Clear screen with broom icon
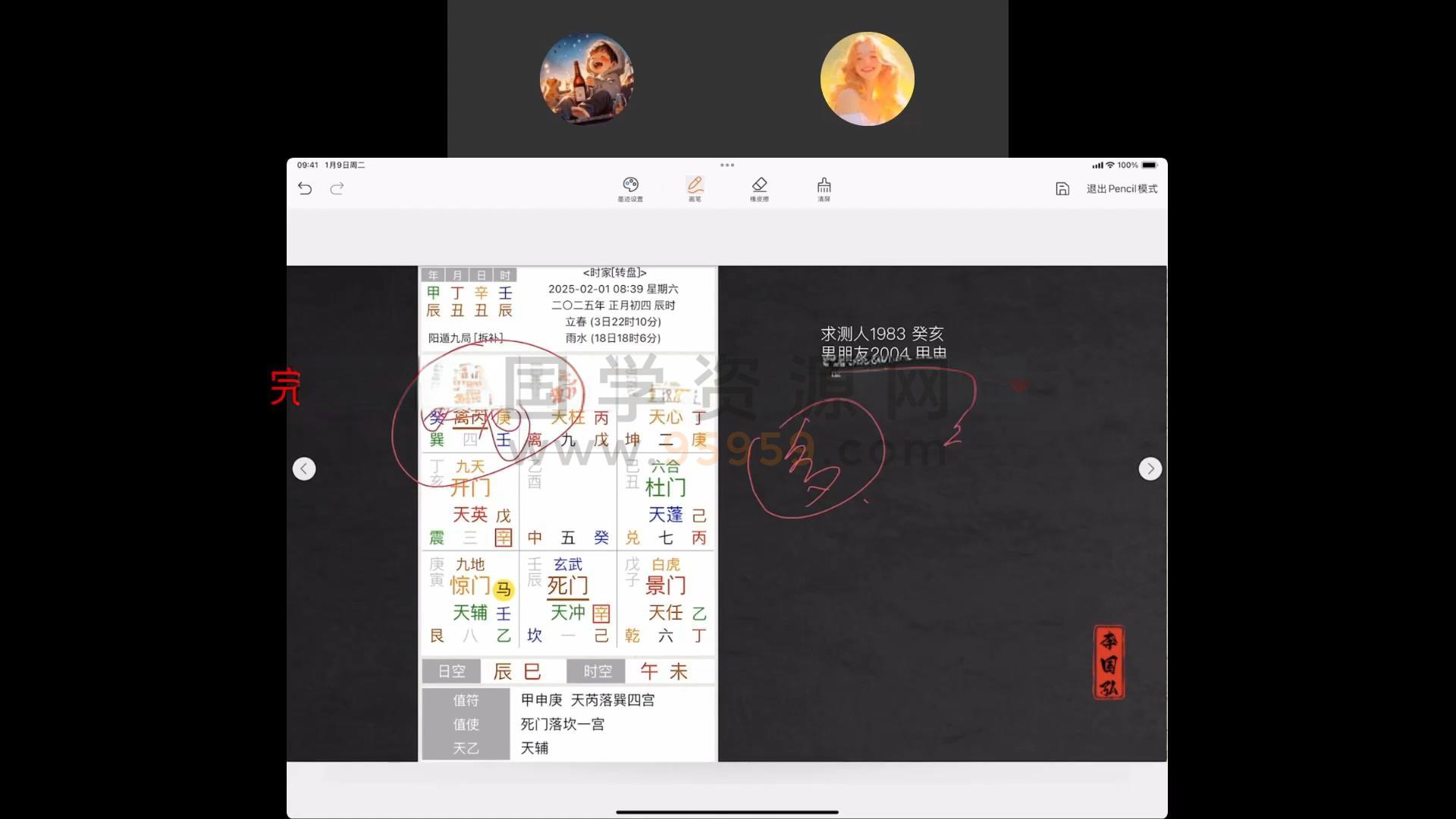Image resolution: width=1456 pixels, height=819 pixels. click(824, 189)
